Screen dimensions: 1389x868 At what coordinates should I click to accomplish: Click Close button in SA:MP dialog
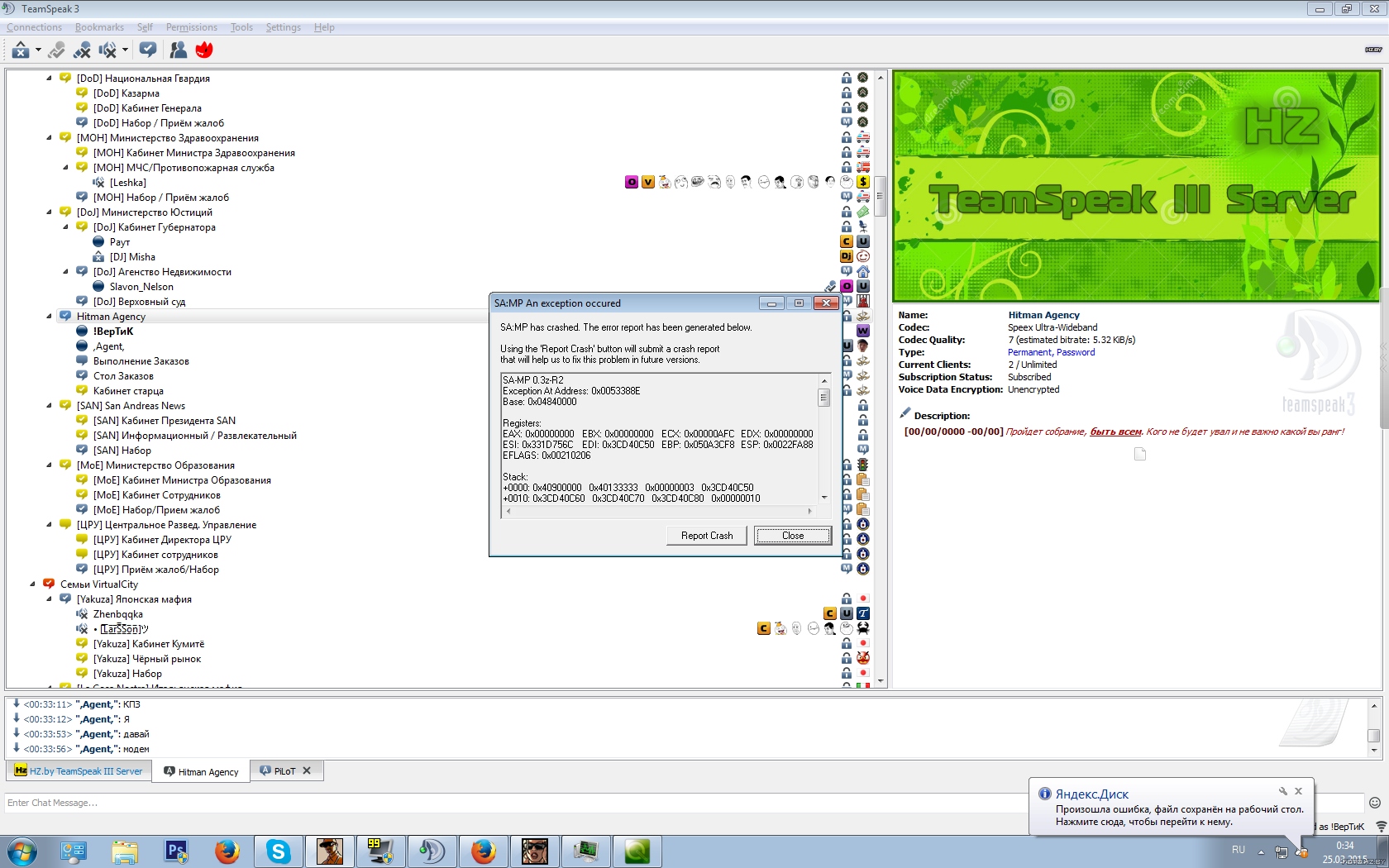(793, 536)
